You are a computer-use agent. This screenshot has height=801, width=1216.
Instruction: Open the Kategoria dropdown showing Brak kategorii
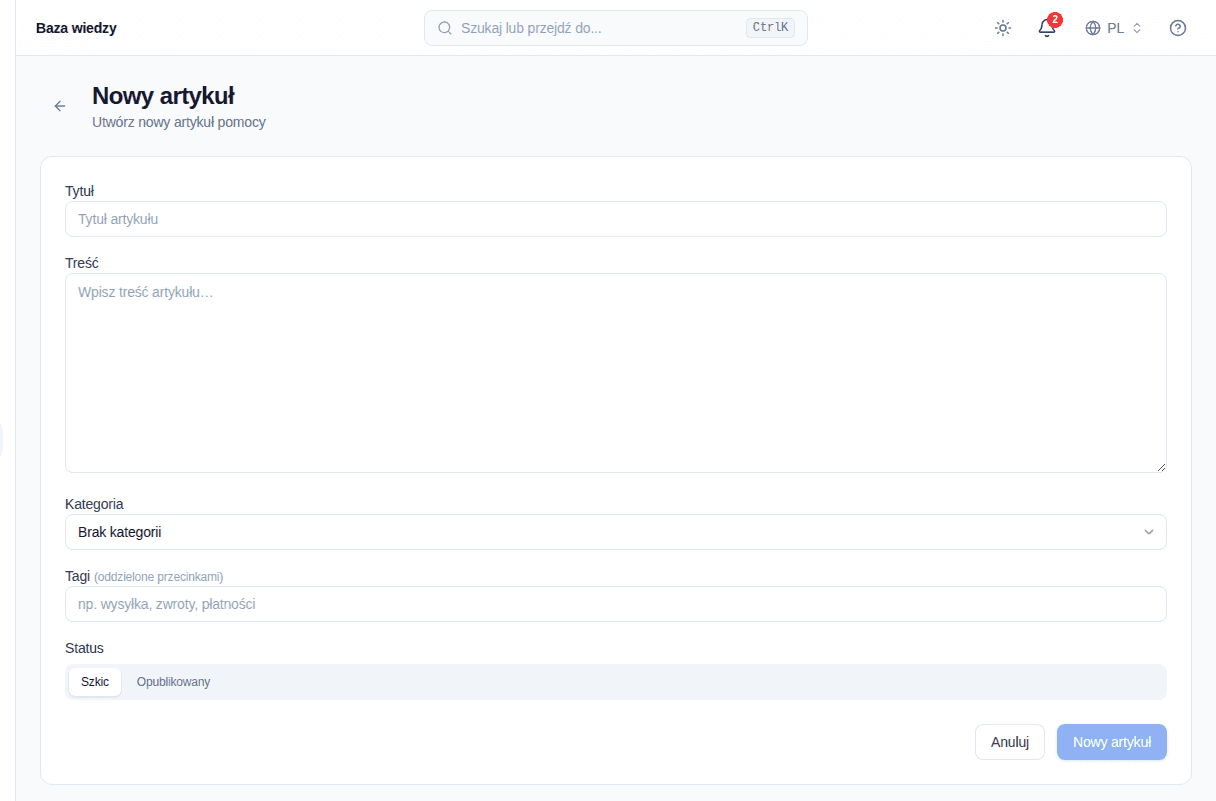tap(616, 532)
